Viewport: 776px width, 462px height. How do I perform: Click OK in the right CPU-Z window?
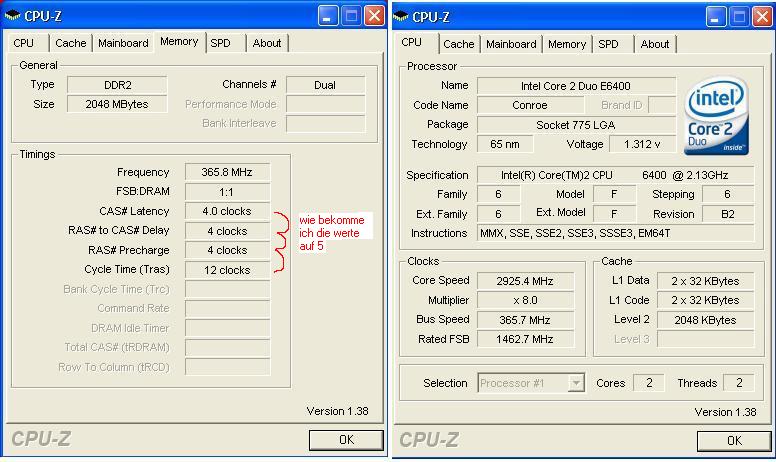[x=734, y=441]
